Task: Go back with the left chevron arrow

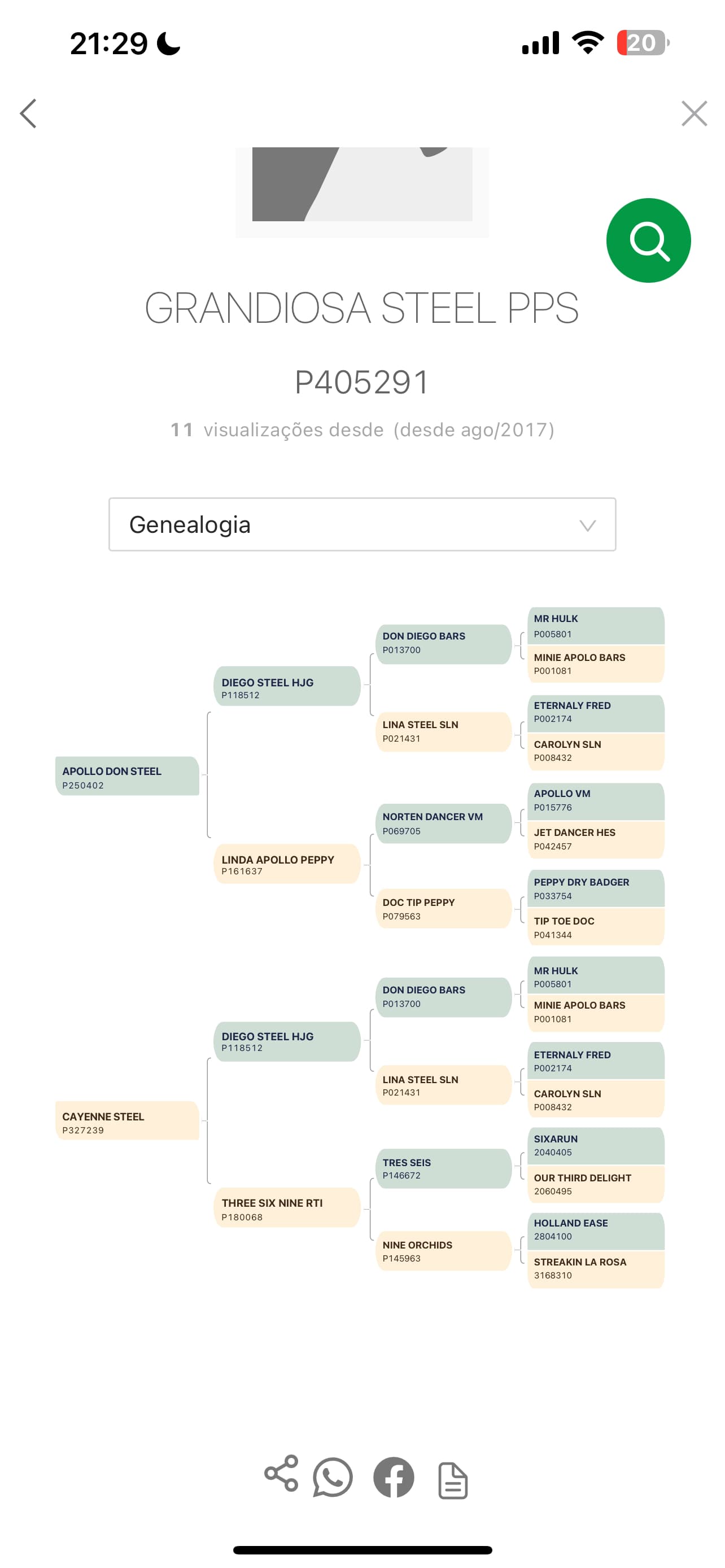Action: (29, 113)
